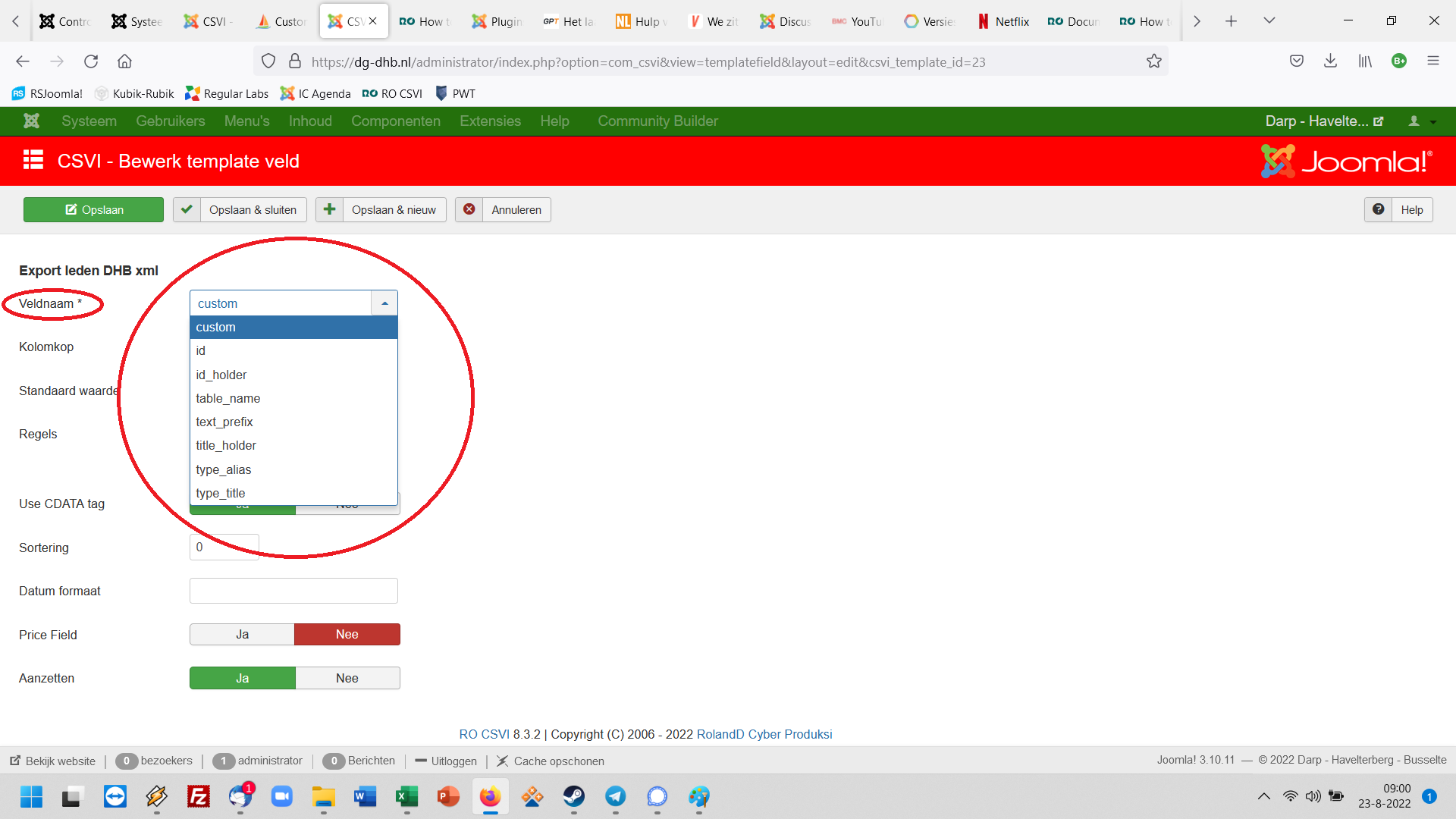
Task: Click the CSVI grid menu icon
Action: click(33, 160)
